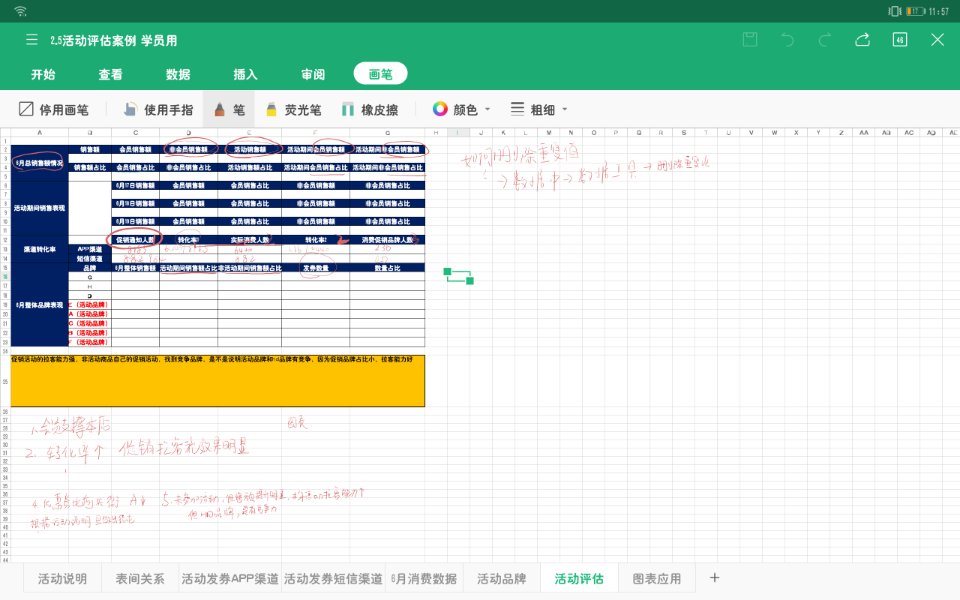Viewport: 960px width, 600px height.
Task: Select column M header
Action: coord(549,132)
